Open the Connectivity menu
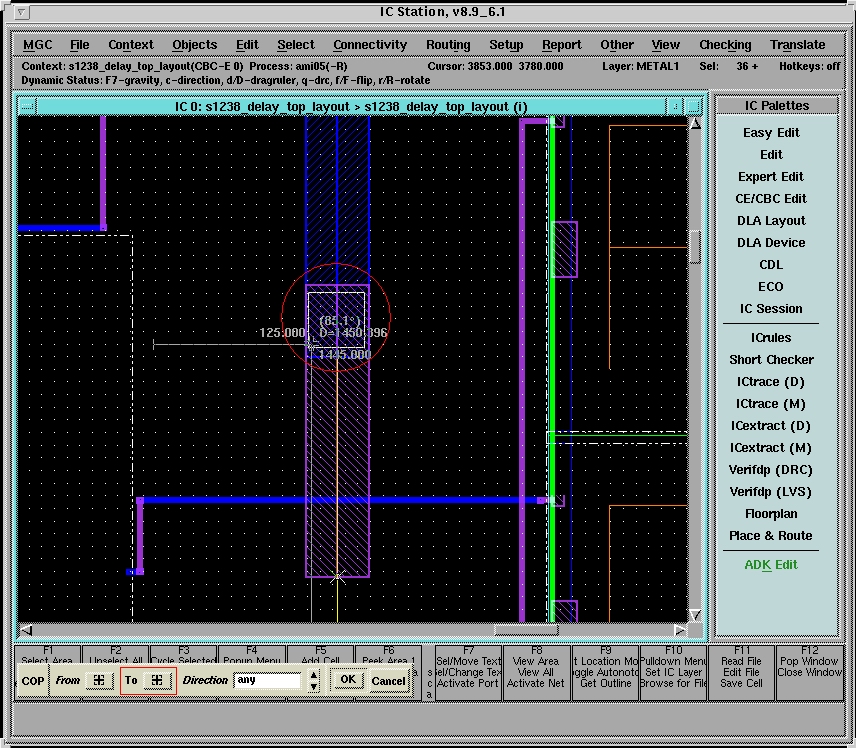Screen dimensions: 856x748 (370, 45)
